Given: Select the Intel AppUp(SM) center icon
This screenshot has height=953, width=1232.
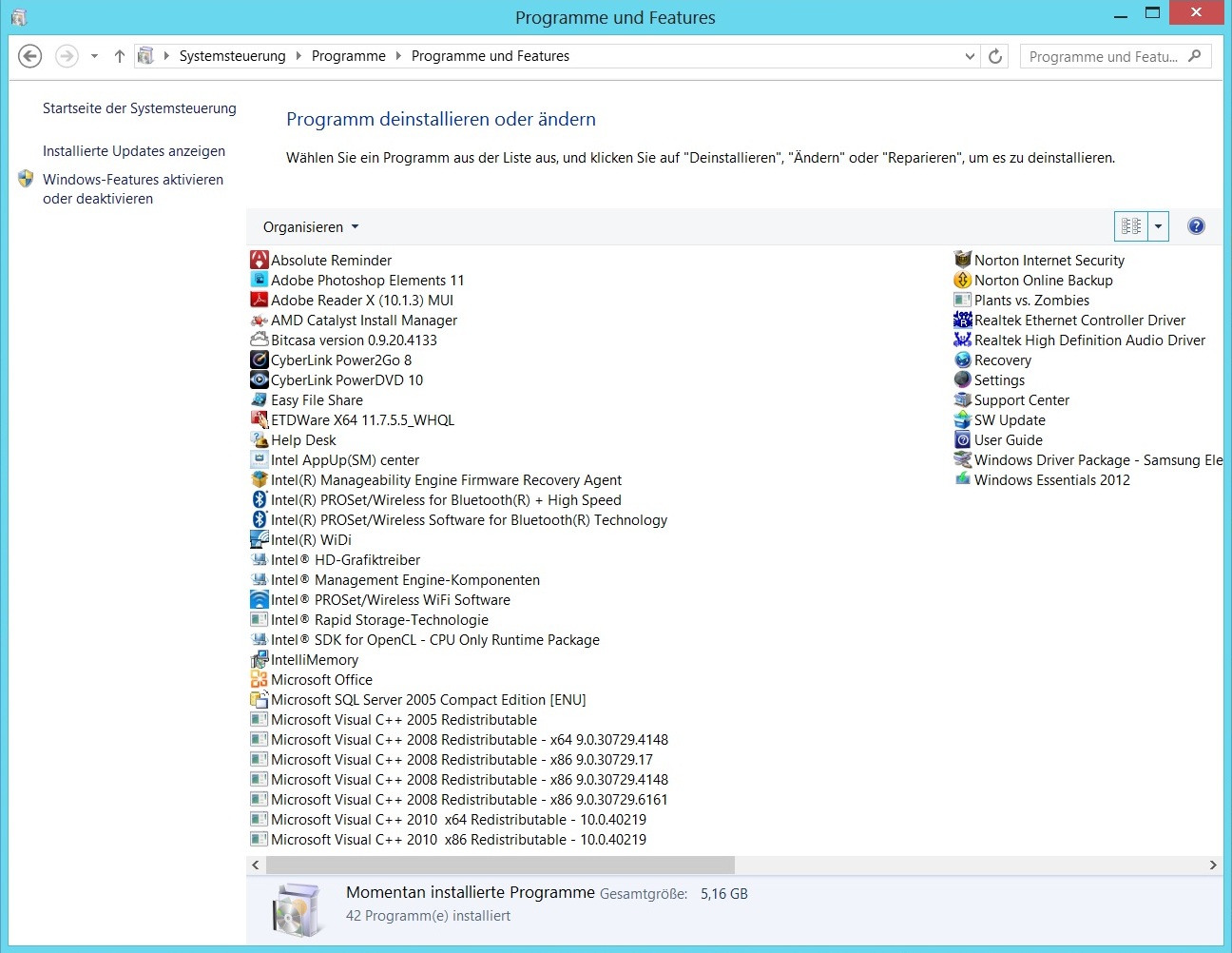Looking at the screenshot, I should (260, 459).
